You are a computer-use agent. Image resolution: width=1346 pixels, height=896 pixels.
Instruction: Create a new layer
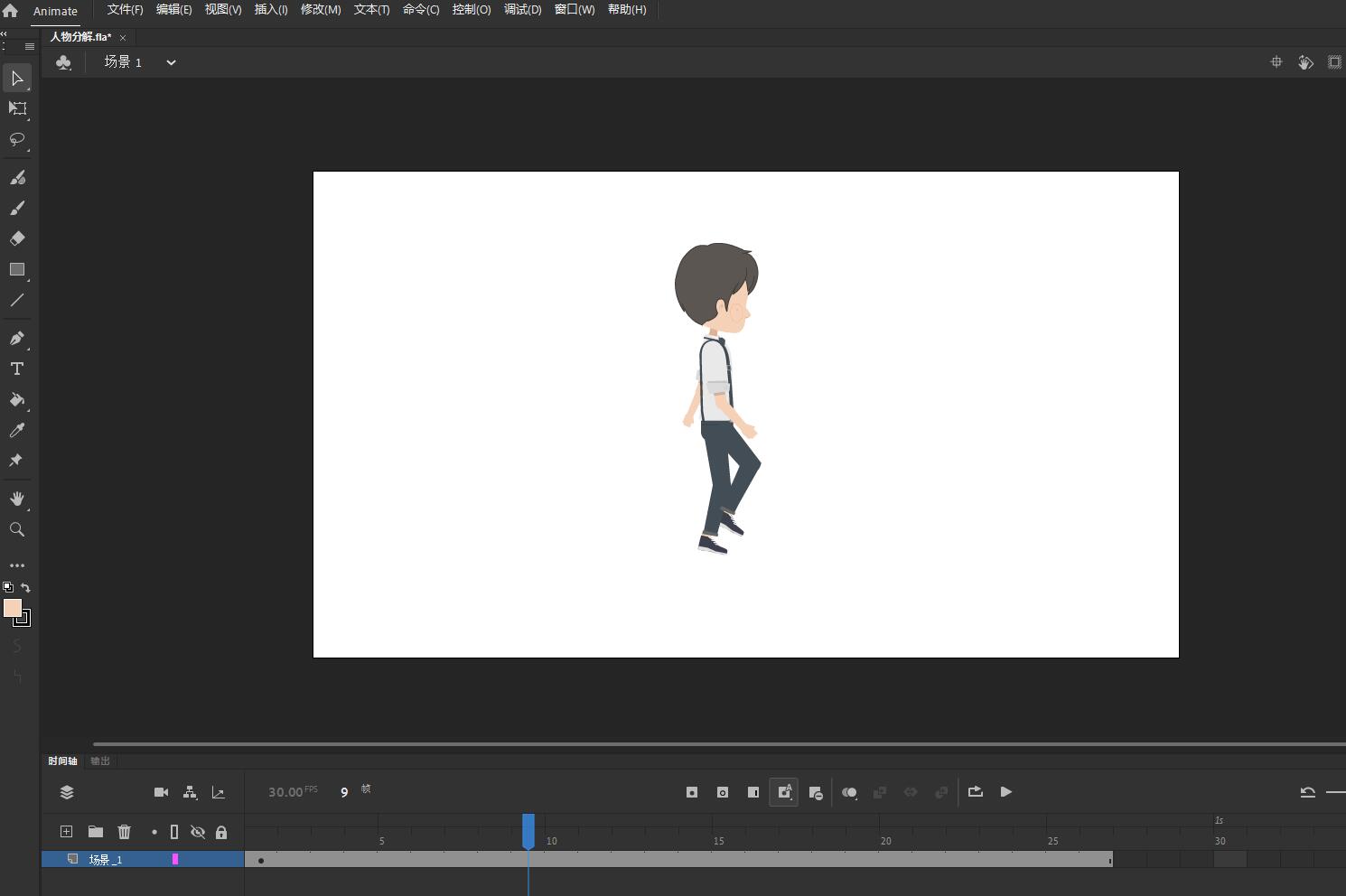click(66, 832)
